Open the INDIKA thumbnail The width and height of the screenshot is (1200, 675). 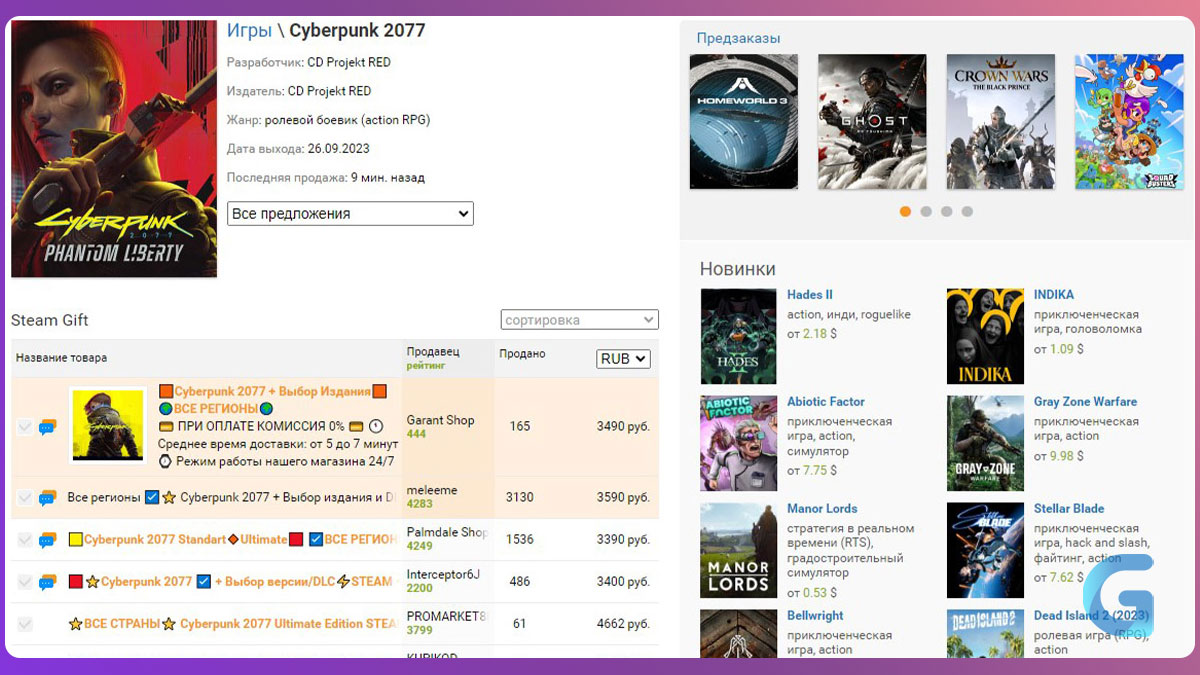coord(986,336)
